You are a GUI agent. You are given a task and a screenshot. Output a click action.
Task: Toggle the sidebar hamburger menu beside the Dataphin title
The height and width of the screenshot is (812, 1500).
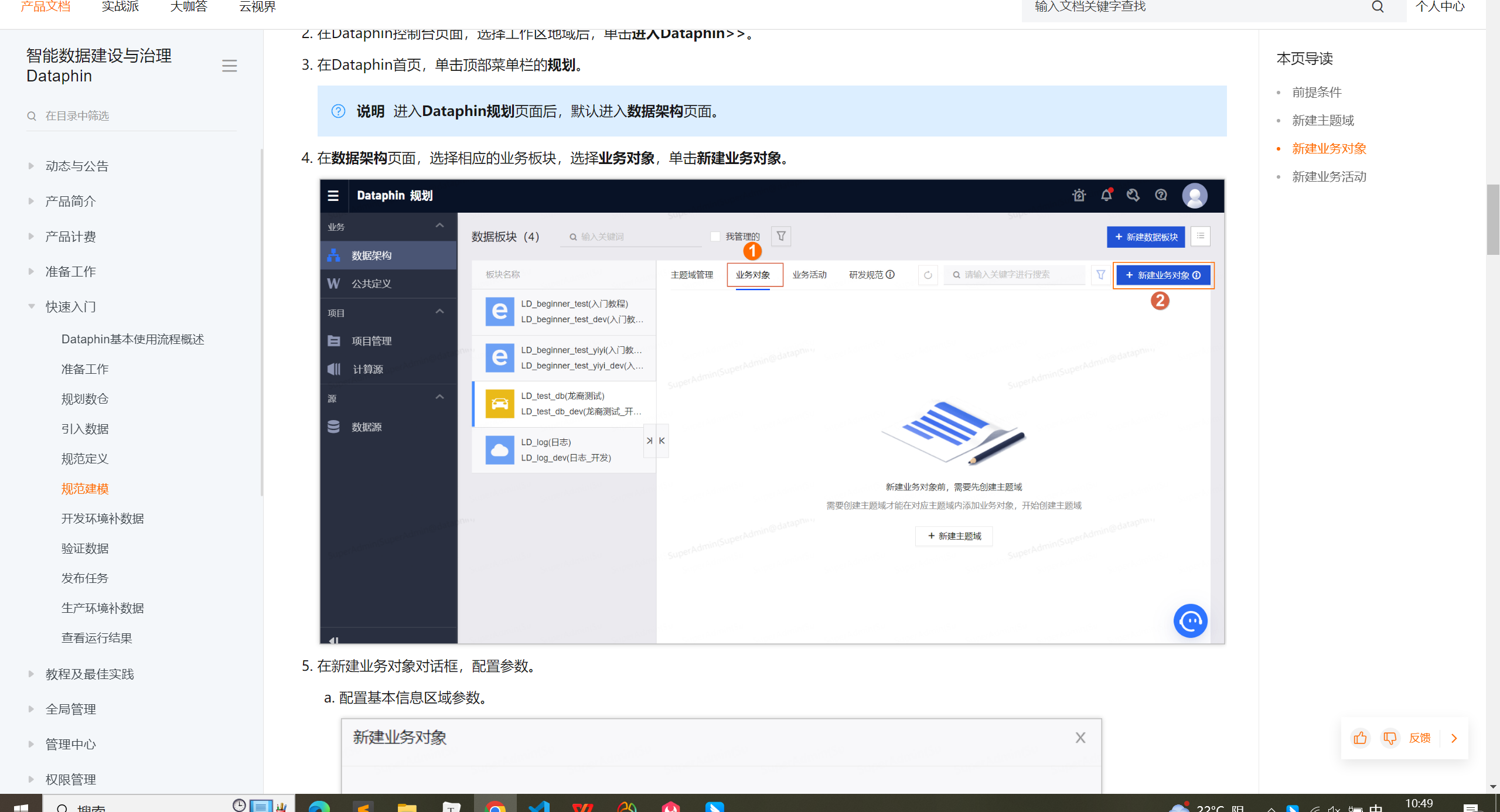[229, 66]
